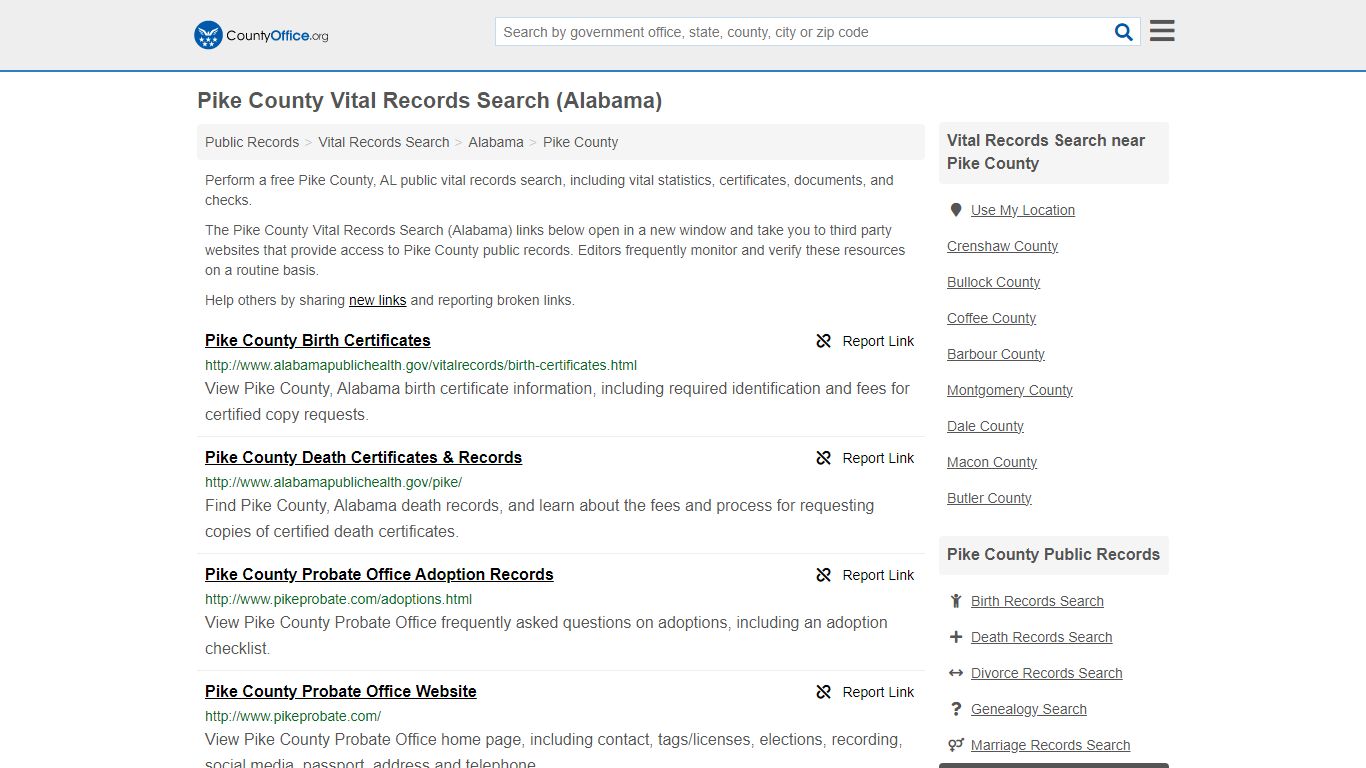Screen dimensions: 1366x768
Task: Open Birth Records Search link
Action: tap(1037, 601)
